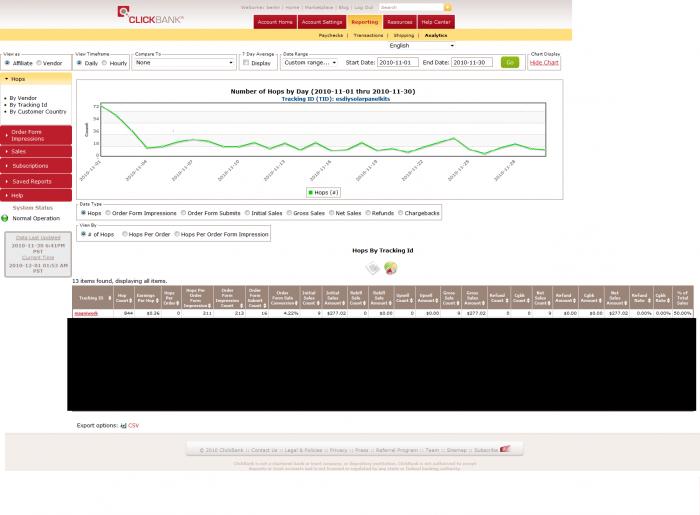This screenshot has width=700, height=515.
Task: Click the Data Last Updated link
Action: point(38,238)
